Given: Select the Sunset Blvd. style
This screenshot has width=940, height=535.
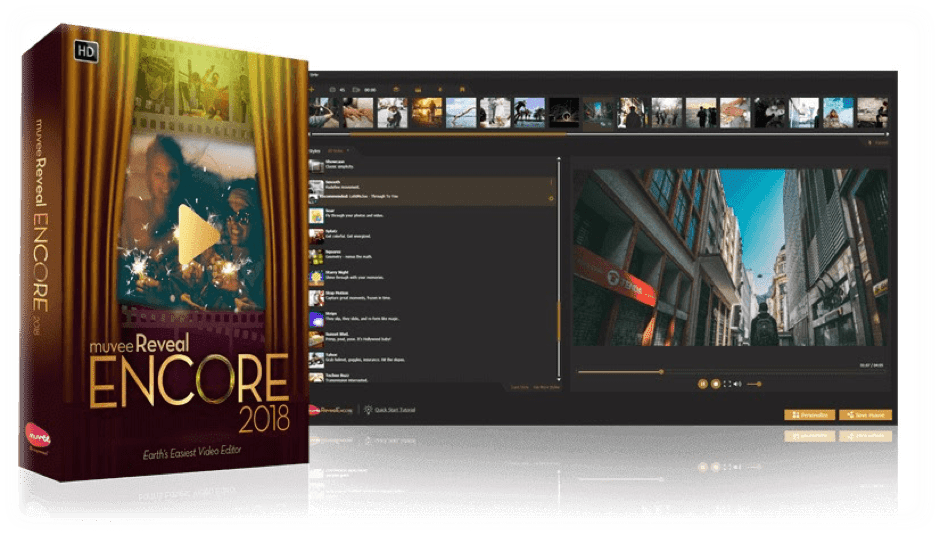Looking at the screenshot, I should click(432, 338).
